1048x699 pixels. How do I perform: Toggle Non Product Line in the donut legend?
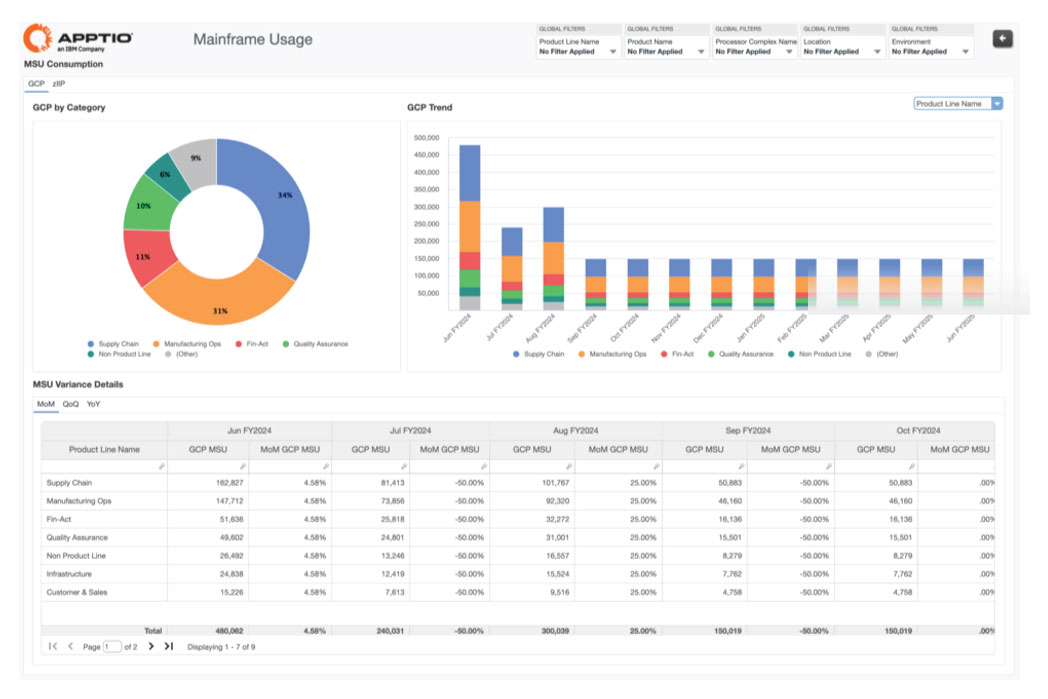pos(119,354)
